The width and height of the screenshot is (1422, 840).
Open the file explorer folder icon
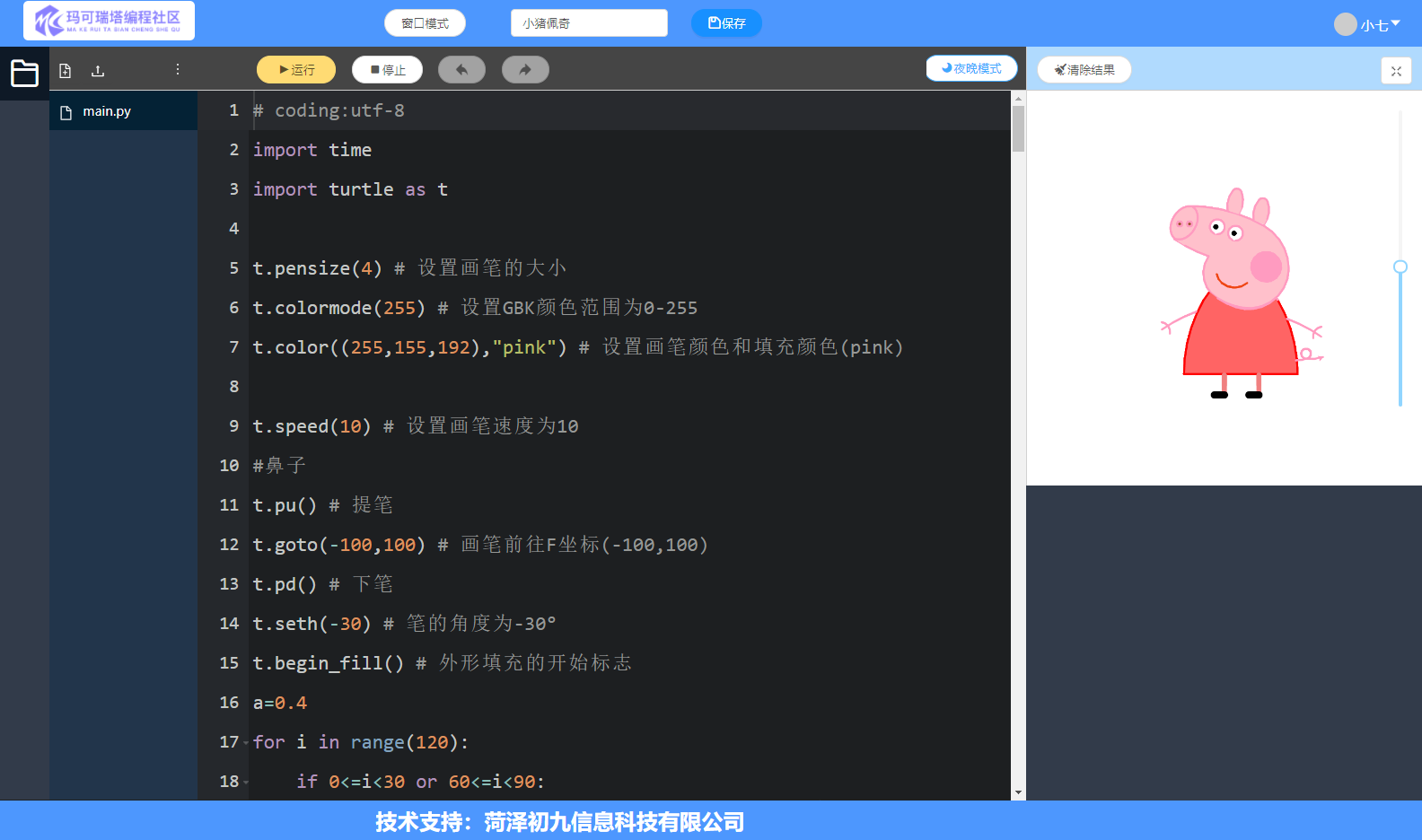(24, 73)
